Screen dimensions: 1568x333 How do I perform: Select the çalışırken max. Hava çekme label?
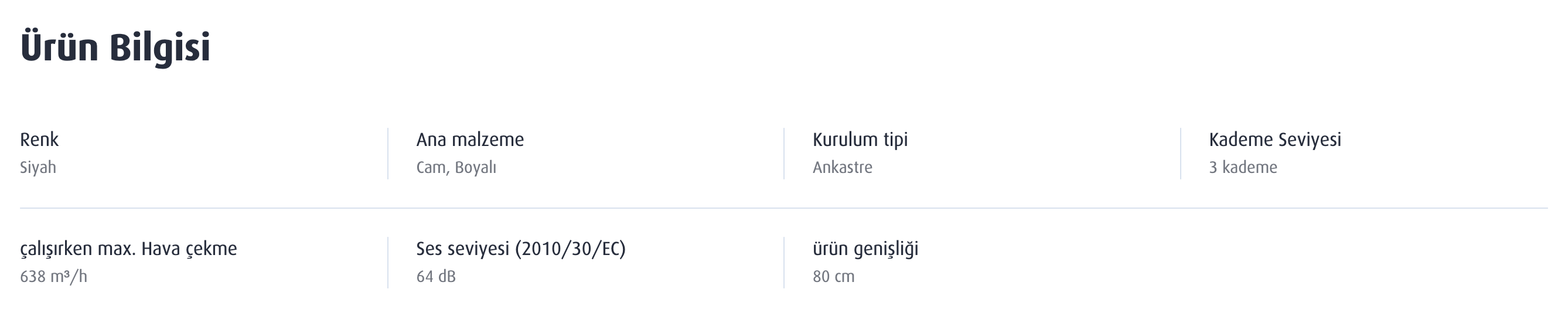point(128,249)
